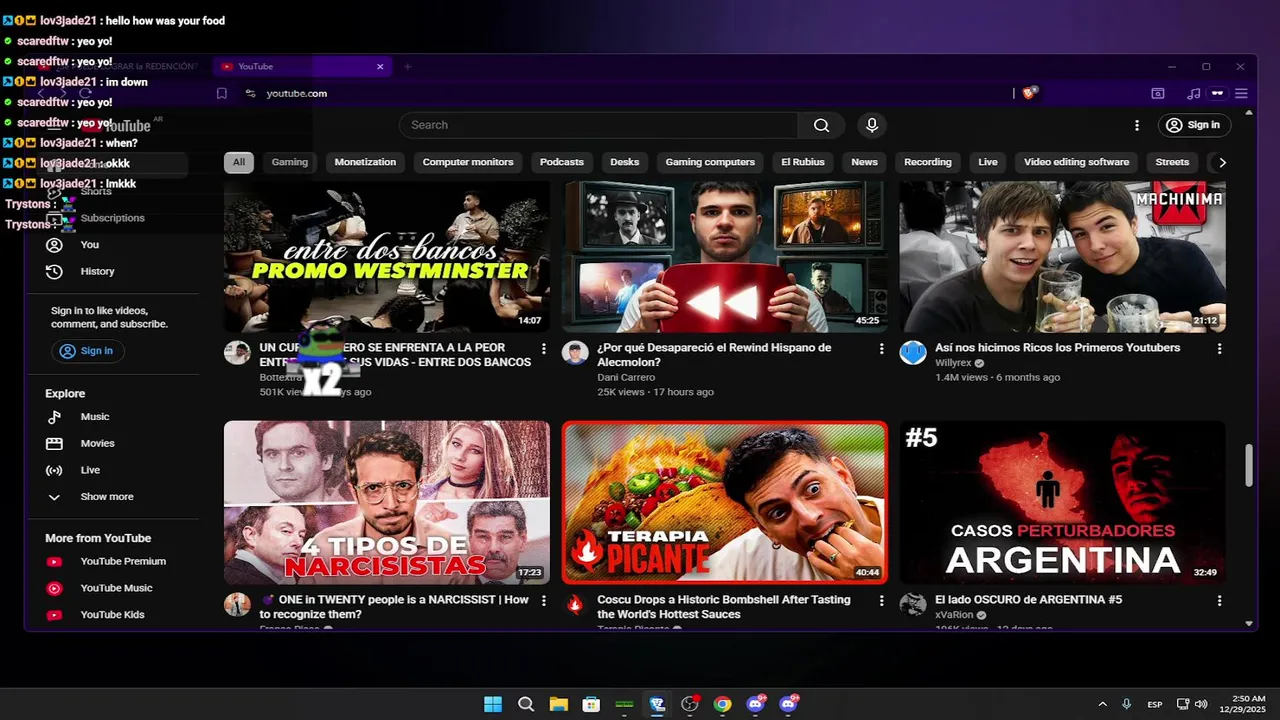The height and width of the screenshot is (720, 1280).
Task: Open options for ENTRE DOS BANCOS video
Action: tap(544, 348)
